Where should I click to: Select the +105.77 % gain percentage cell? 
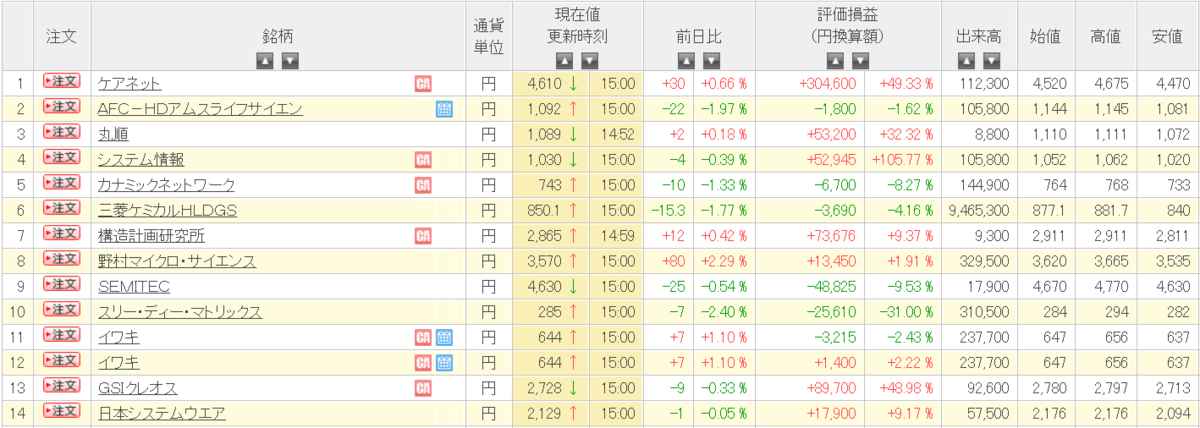pyautogui.click(x=905, y=160)
